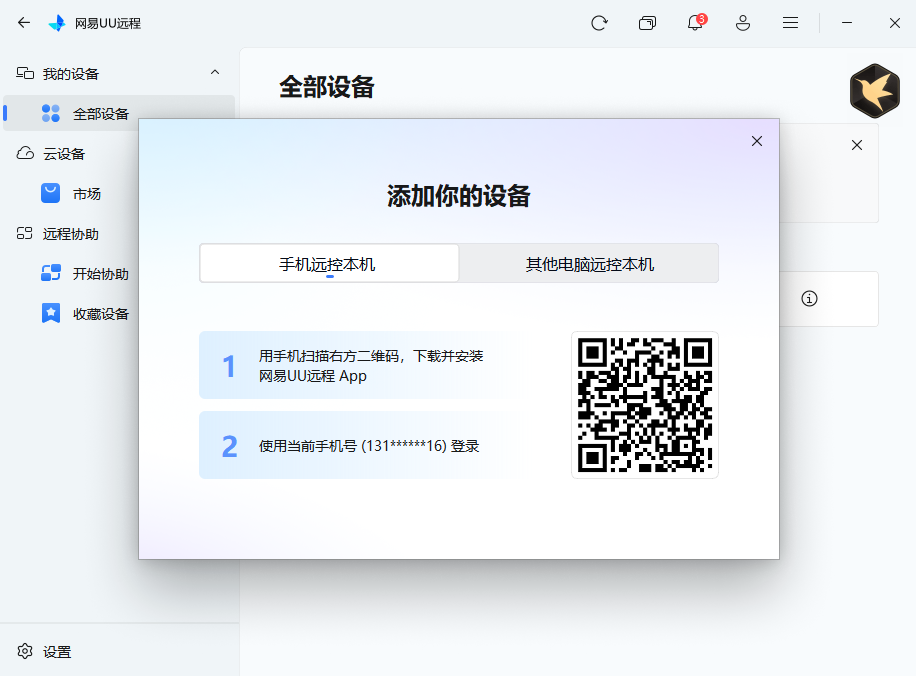The height and width of the screenshot is (676, 916).
Task: Go back using the left arrow
Action: [x=24, y=23]
